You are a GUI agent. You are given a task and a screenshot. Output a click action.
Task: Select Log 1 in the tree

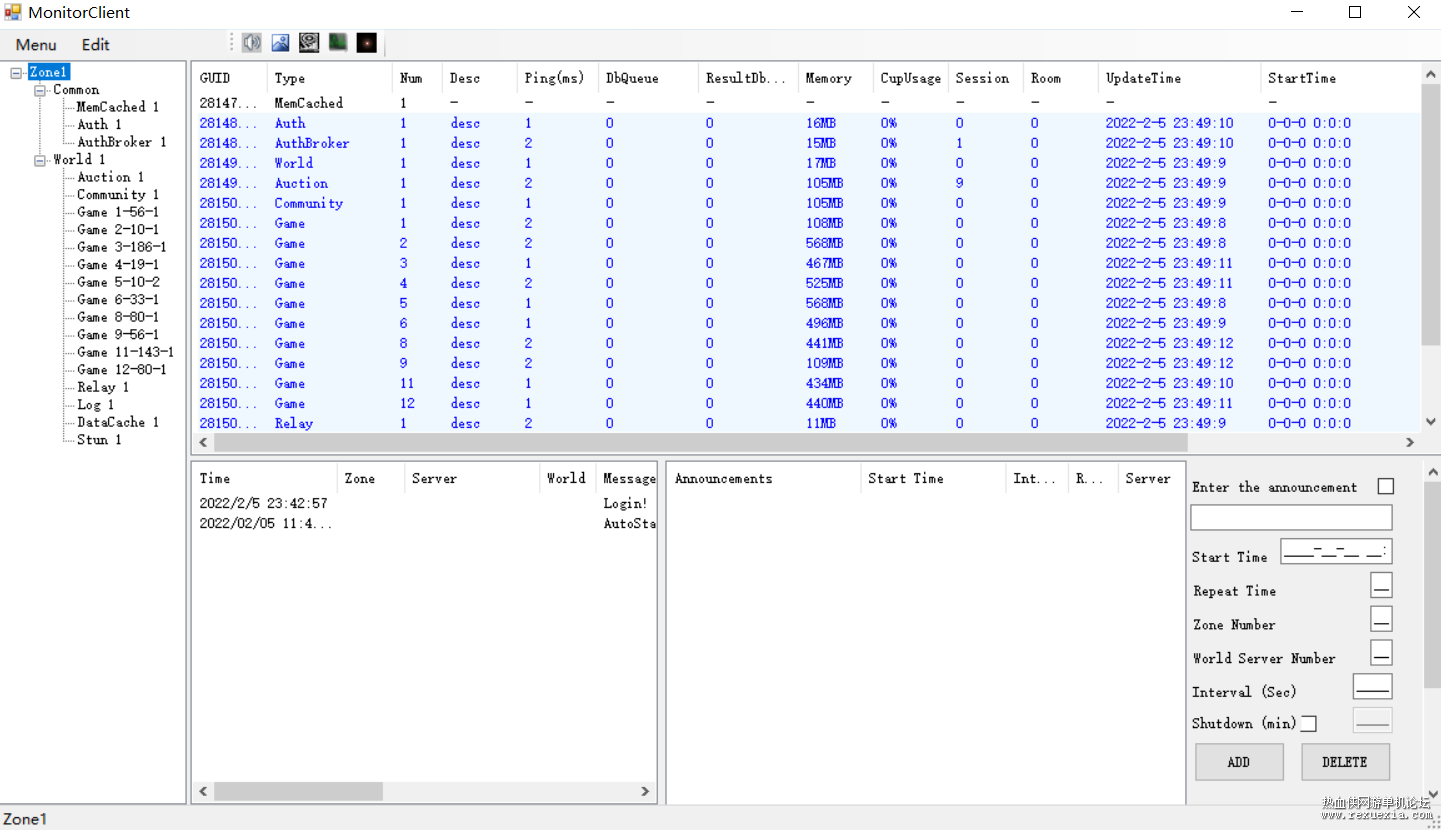coord(95,405)
